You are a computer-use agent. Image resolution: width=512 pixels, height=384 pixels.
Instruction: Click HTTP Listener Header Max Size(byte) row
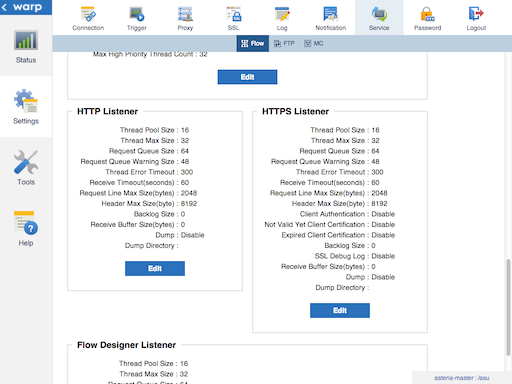click(149, 204)
